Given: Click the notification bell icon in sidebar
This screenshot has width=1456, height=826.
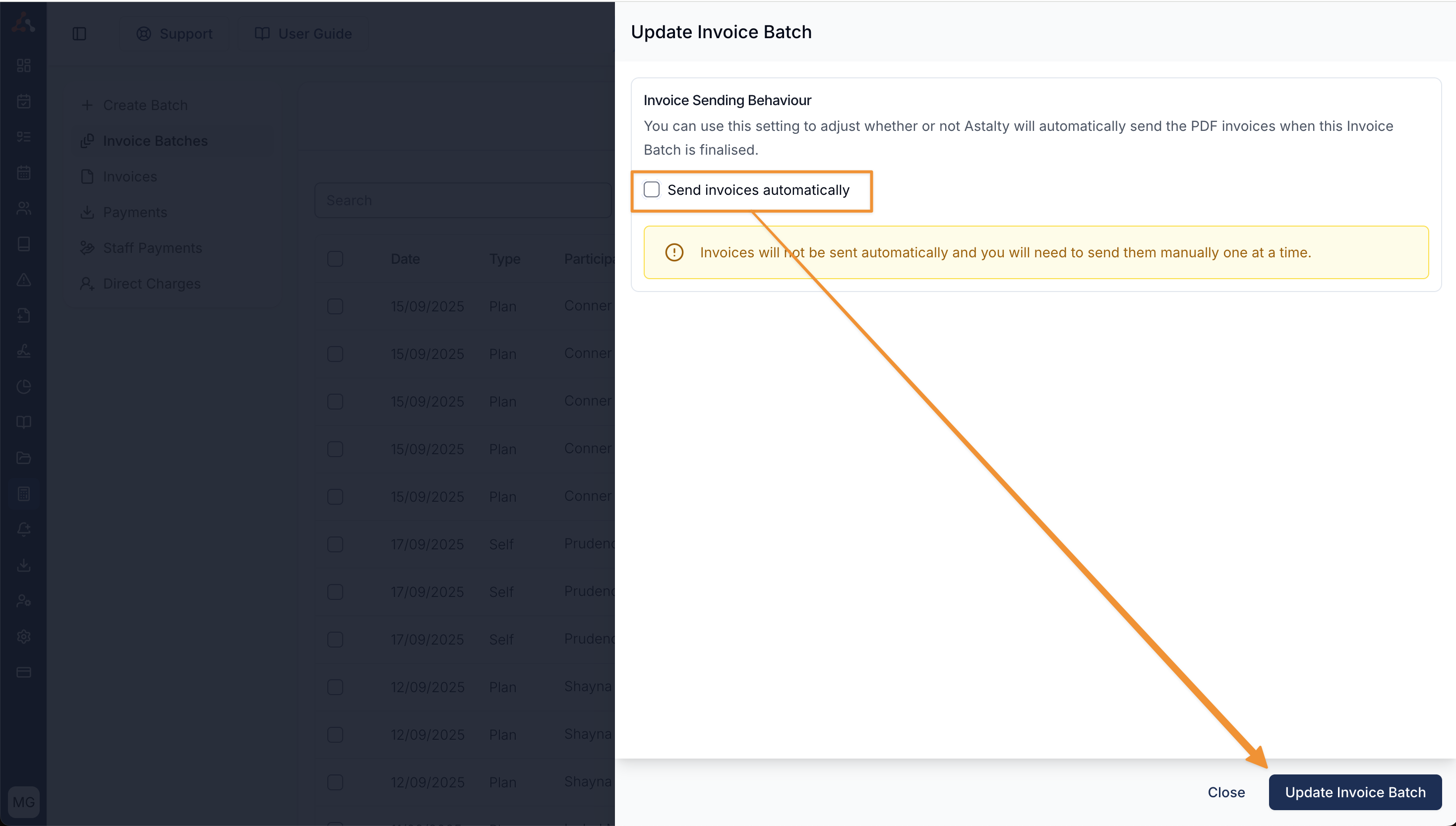Looking at the screenshot, I should click(x=24, y=530).
